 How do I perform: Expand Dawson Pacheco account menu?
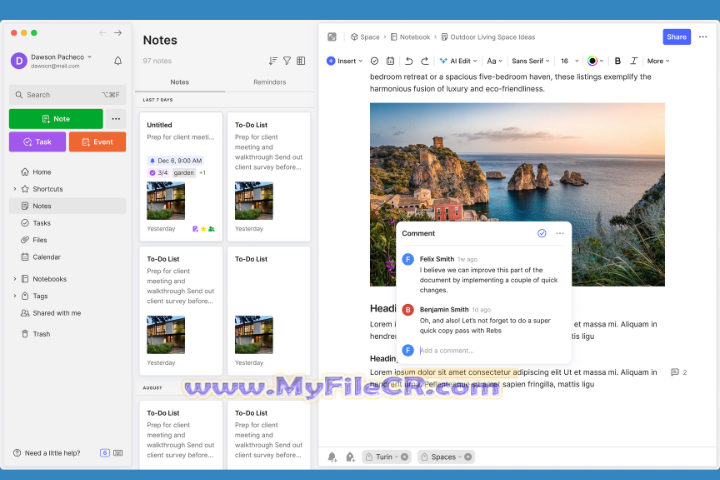[x=90, y=57]
